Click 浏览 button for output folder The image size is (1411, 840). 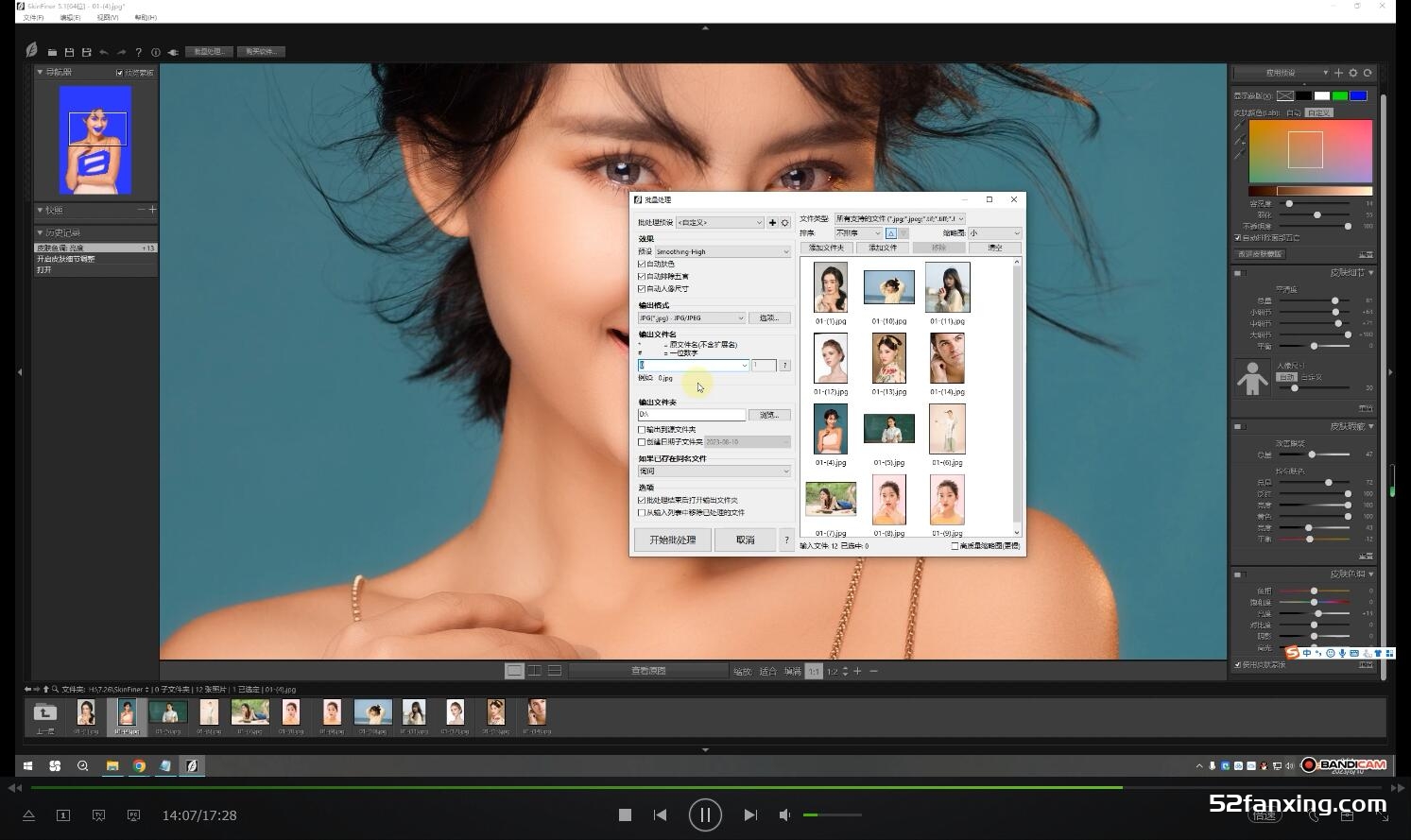[x=768, y=415]
